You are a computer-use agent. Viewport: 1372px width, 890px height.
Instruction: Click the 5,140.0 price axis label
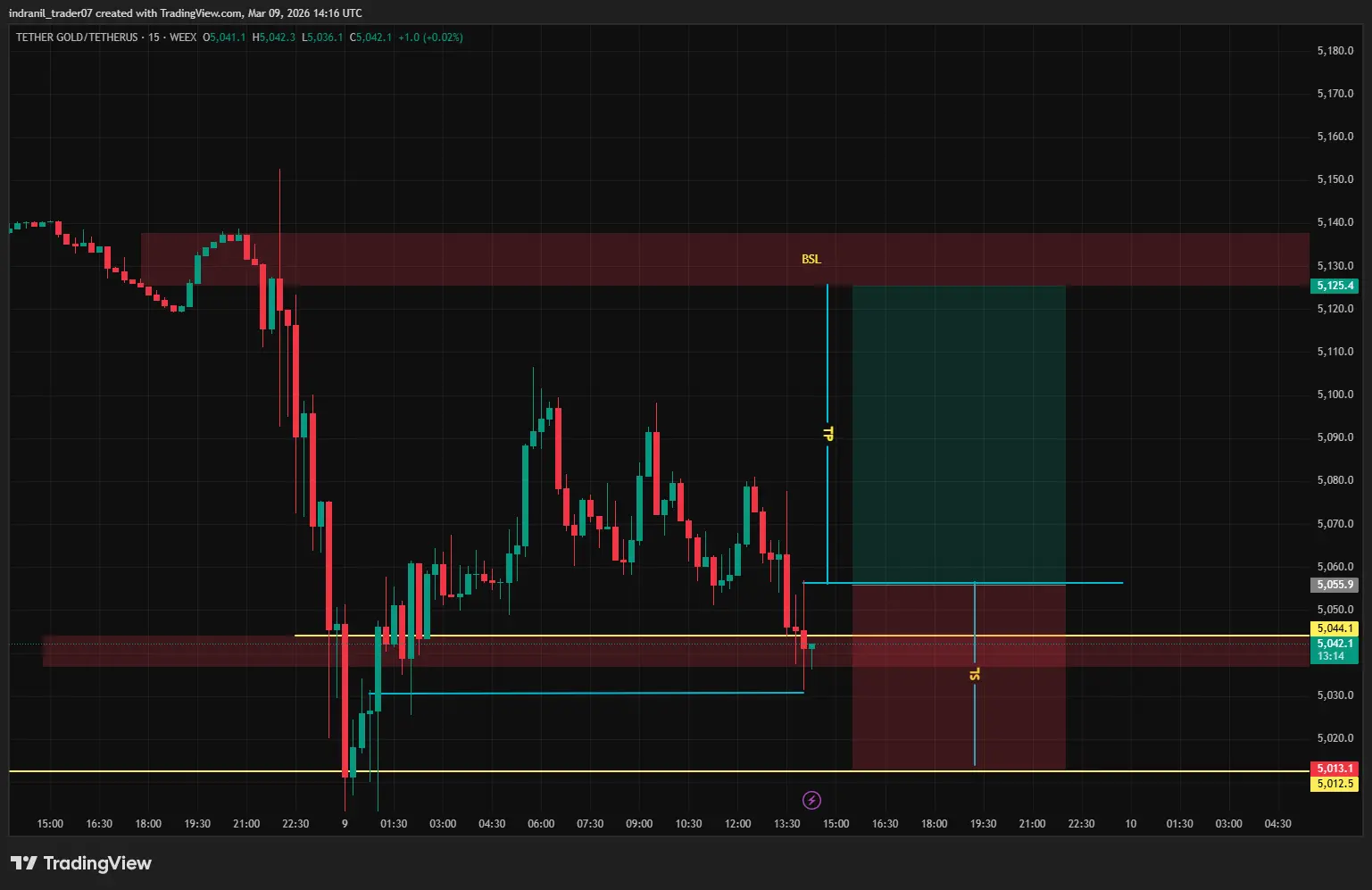point(1335,222)
